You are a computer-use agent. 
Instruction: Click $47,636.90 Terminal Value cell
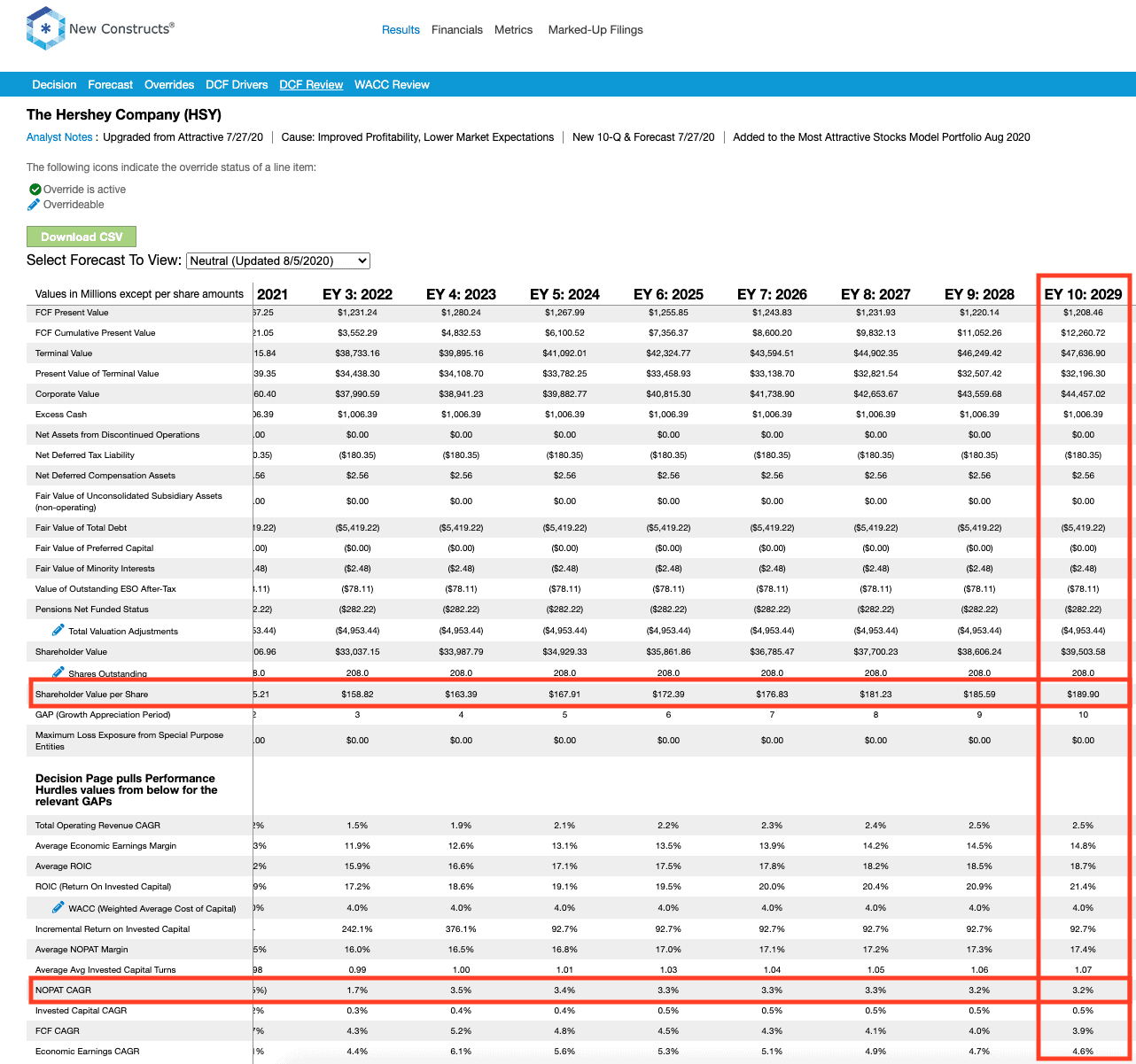click(x=1083, y=353)
